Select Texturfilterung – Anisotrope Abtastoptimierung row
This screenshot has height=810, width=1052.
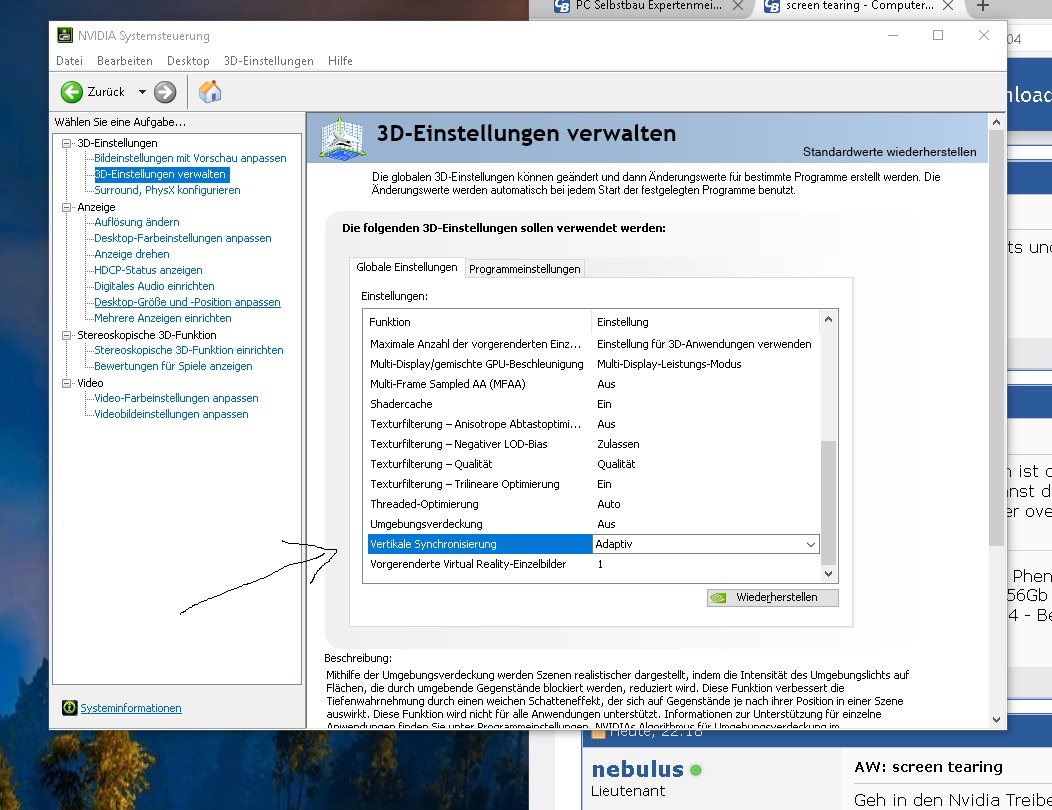pyautogui.click(x=593, y=424)
